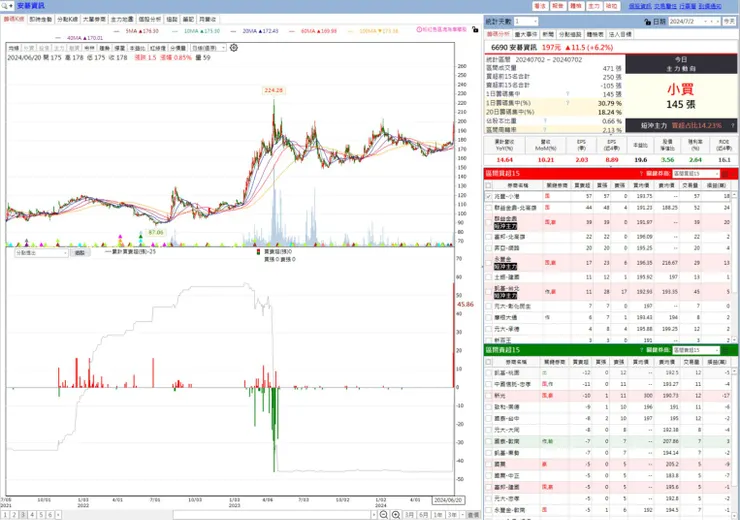Image resolution: width=740 pixels, height=520 pixels.
Task: Select page 1 button at bottom-left
Action: pos(5,515)
